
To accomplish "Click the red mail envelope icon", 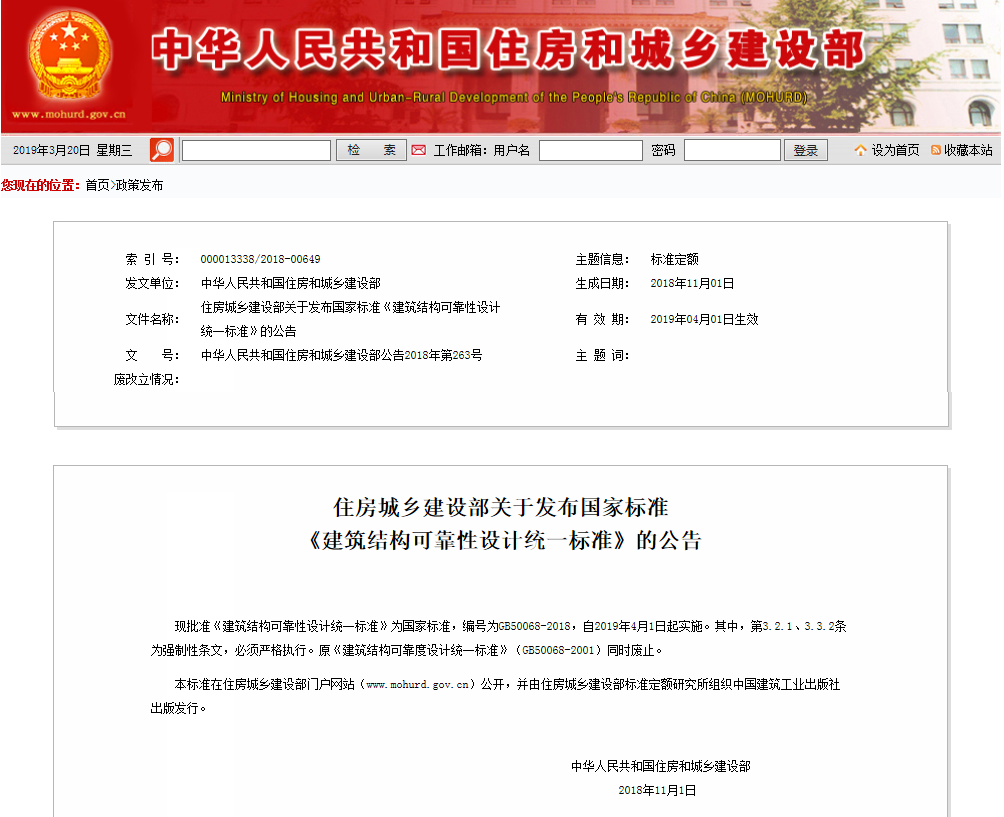I will [419, 150].
